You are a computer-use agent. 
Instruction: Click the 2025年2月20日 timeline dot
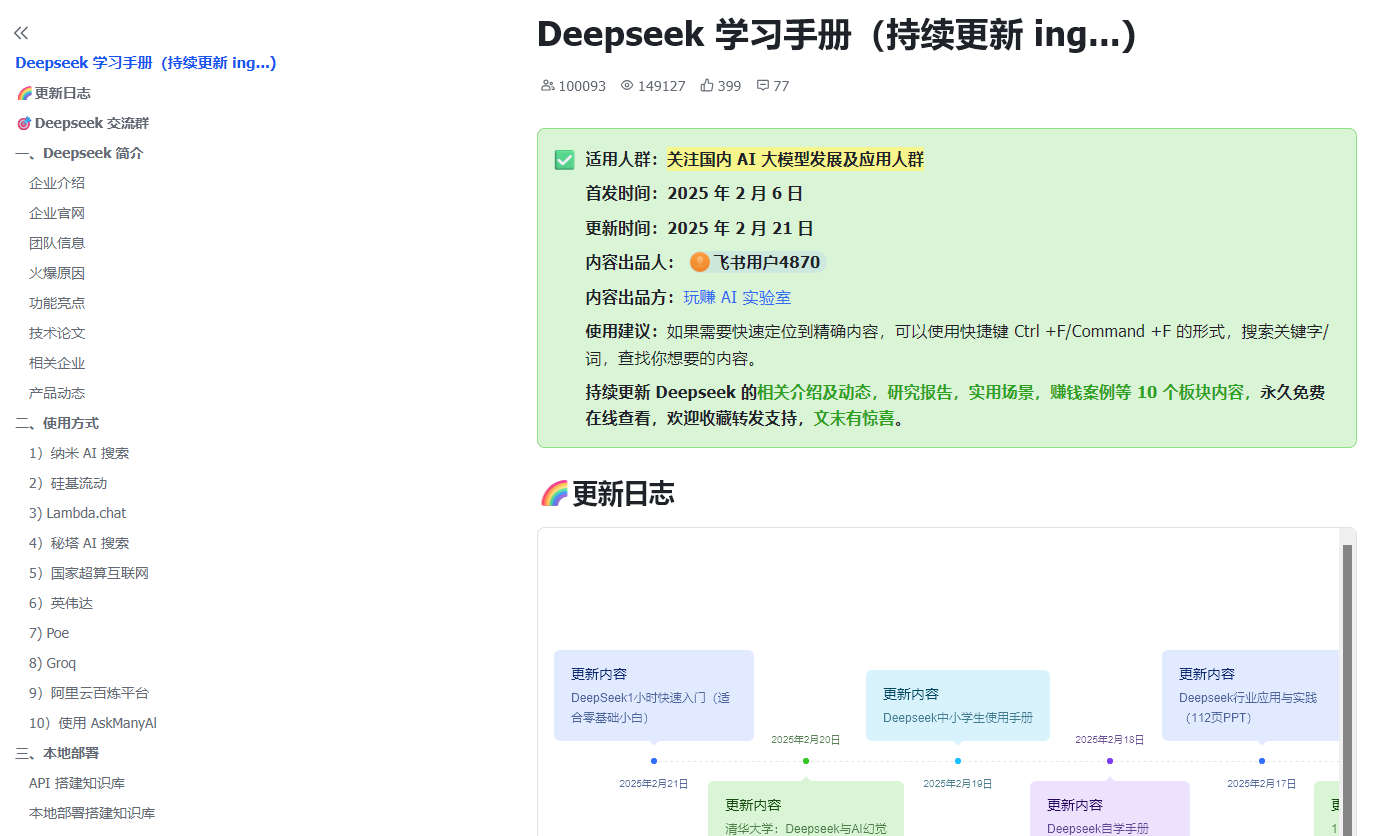(806, 761)
